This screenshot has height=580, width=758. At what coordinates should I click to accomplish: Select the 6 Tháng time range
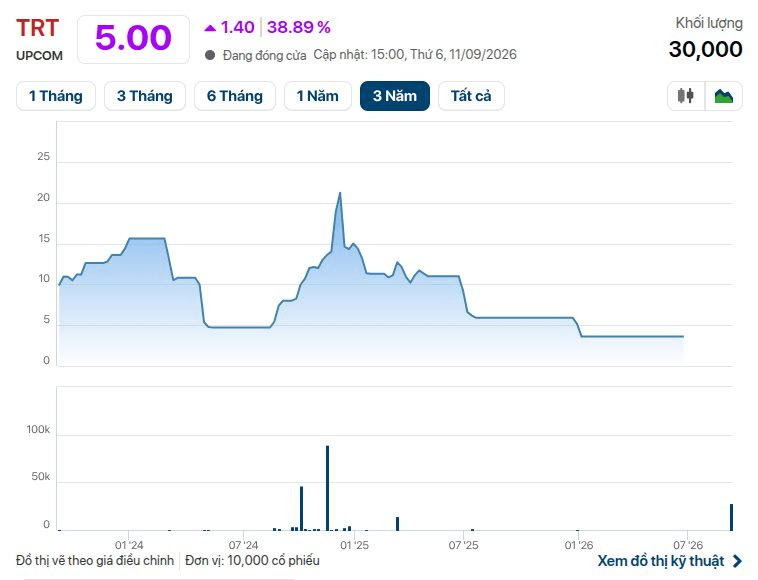234,96
